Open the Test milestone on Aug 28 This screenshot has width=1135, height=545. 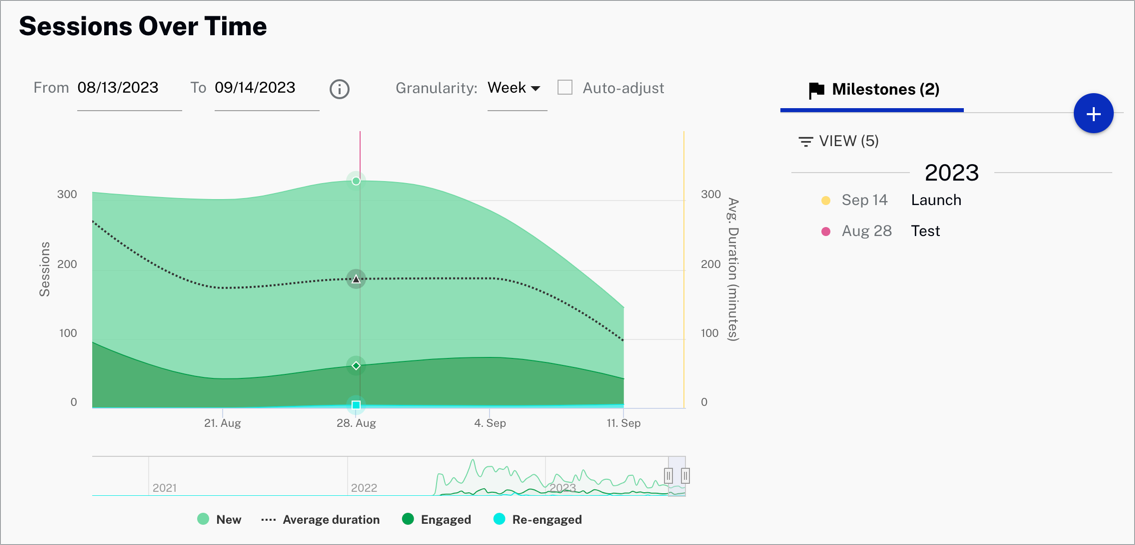tap(925, 231)
